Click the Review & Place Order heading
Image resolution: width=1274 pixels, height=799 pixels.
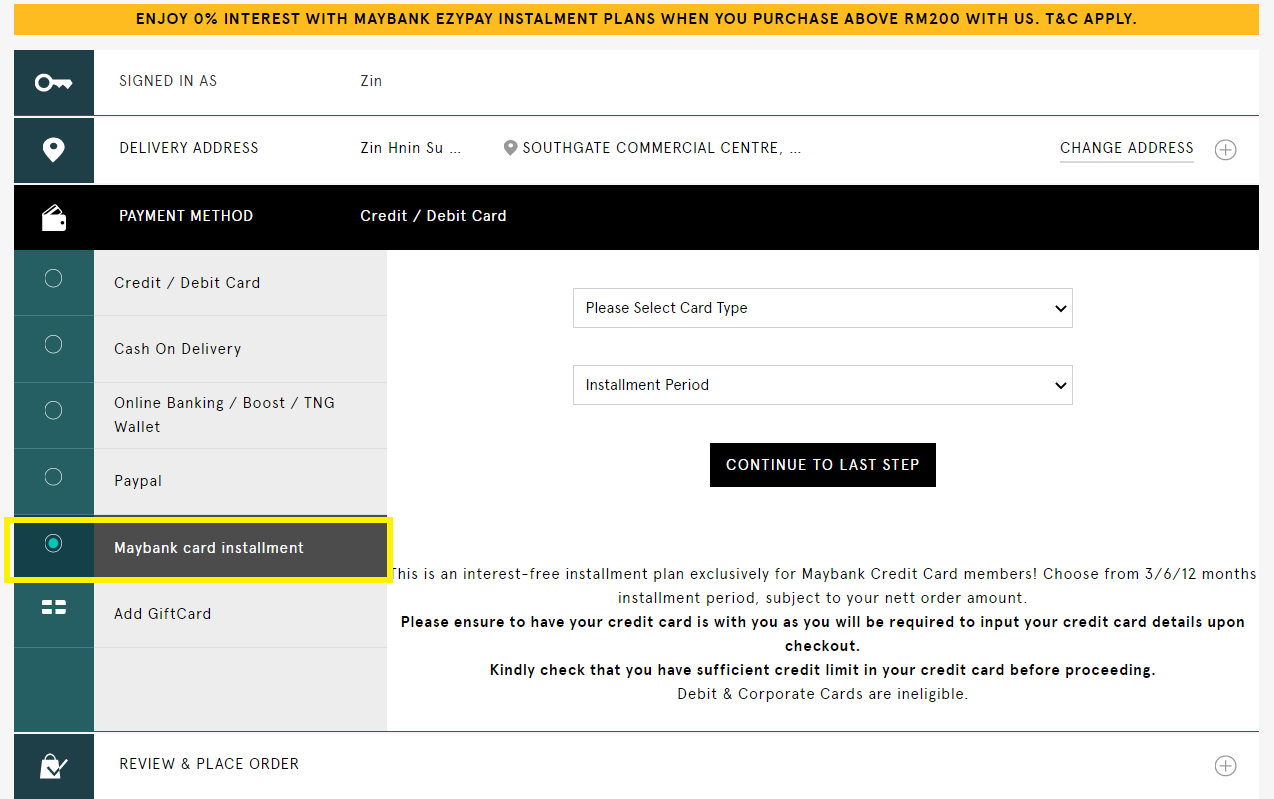209,764
